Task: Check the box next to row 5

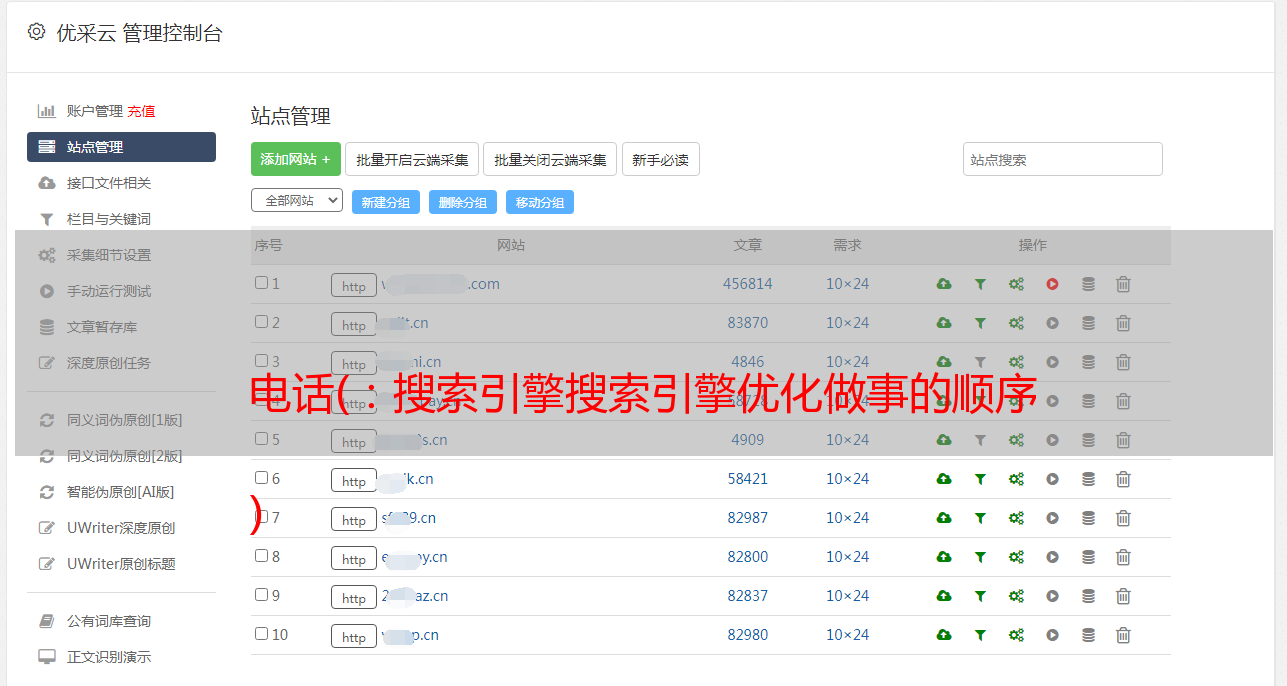Action: (x=261, y=439)
